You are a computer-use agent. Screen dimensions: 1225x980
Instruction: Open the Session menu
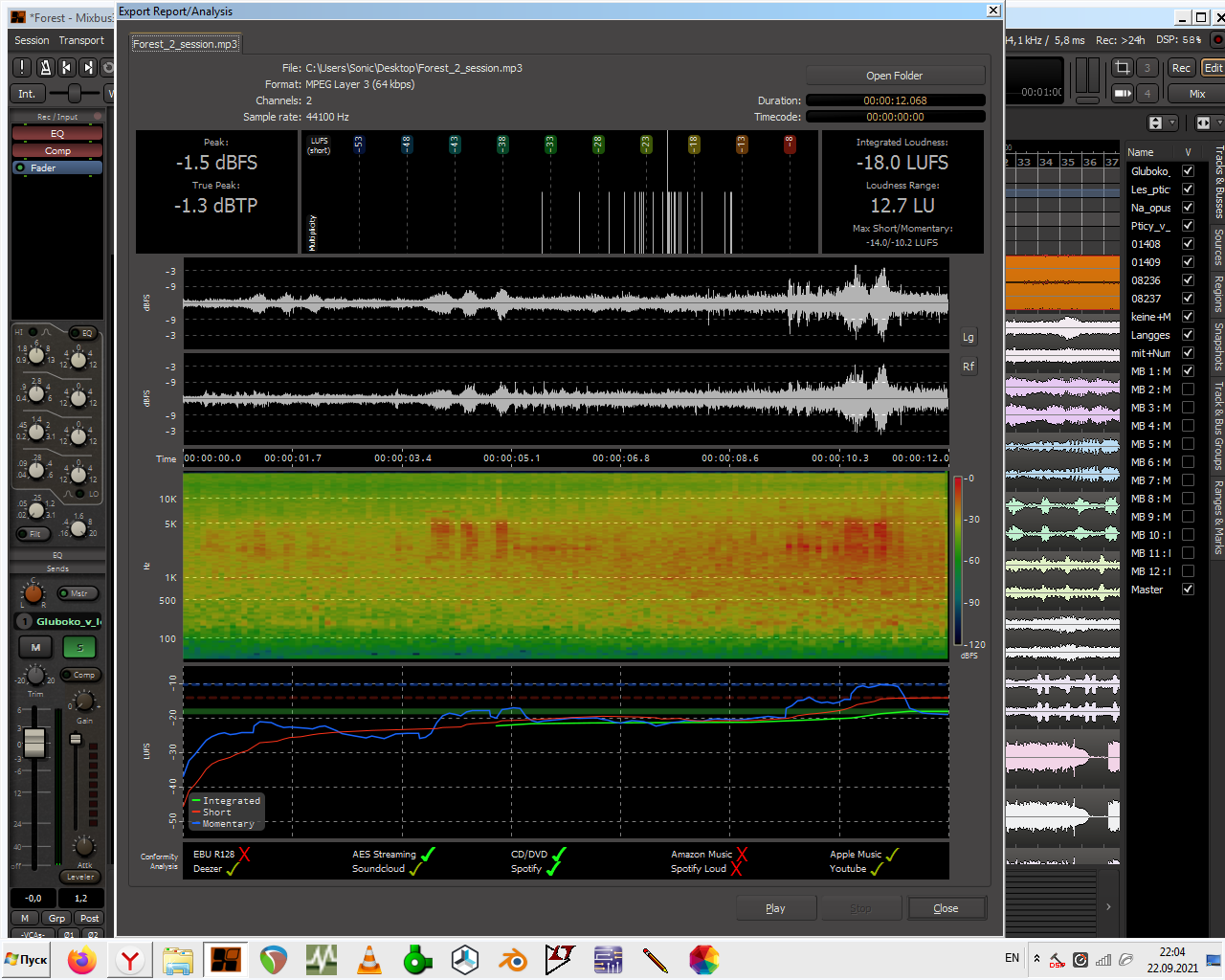click(32, 40)
